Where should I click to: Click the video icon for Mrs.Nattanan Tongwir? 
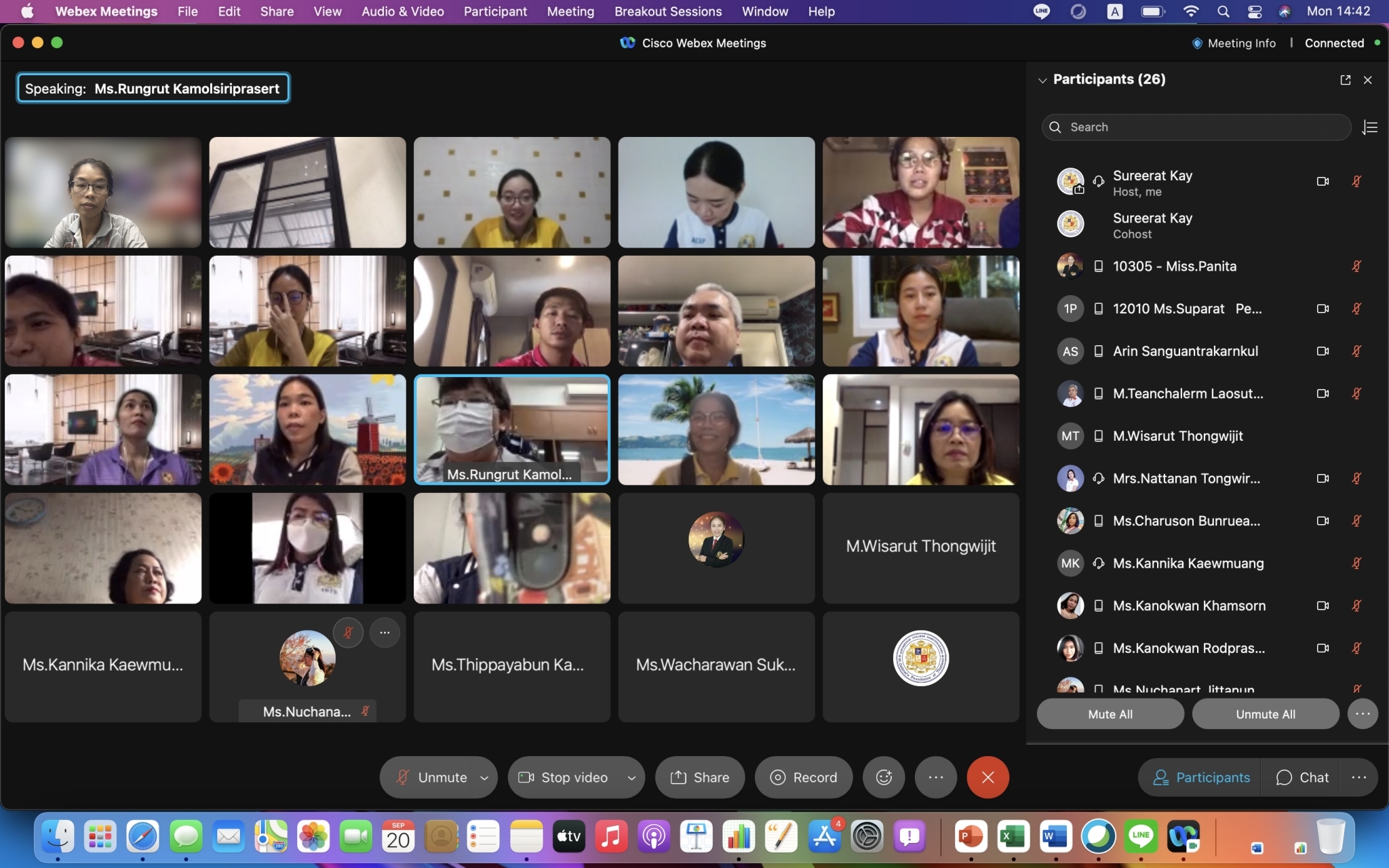click(x=1323, y=478)
